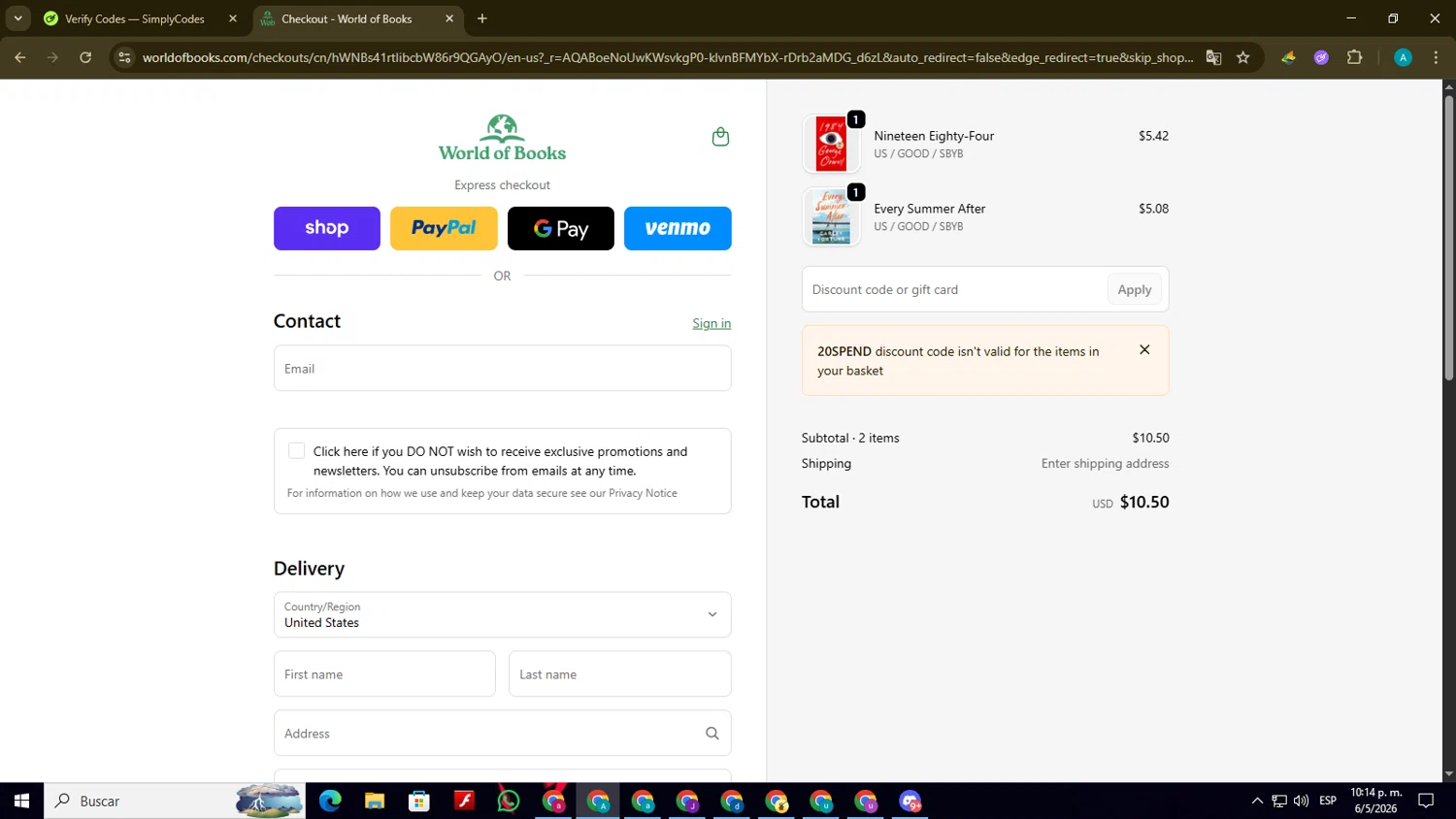Expand the Country/Region dropdown

coord(502,614)
